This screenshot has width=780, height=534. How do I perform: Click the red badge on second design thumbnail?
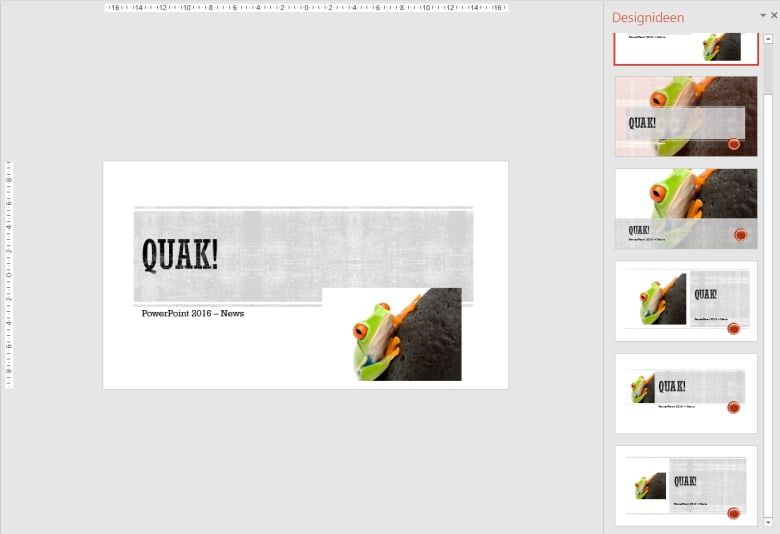click(x=734, y=144)
